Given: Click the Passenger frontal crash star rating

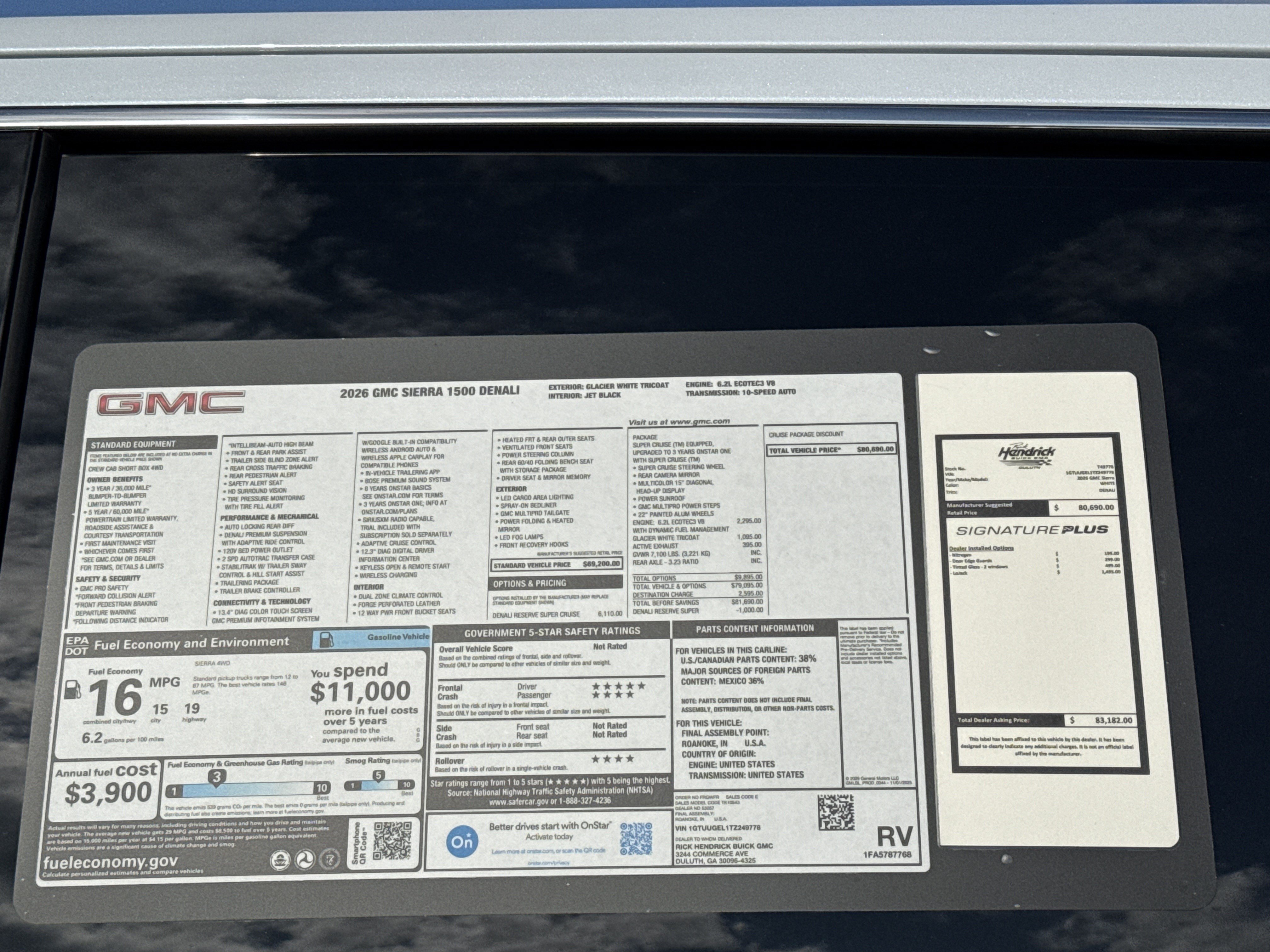Looking at the screenshot, I should click(613, 694).
